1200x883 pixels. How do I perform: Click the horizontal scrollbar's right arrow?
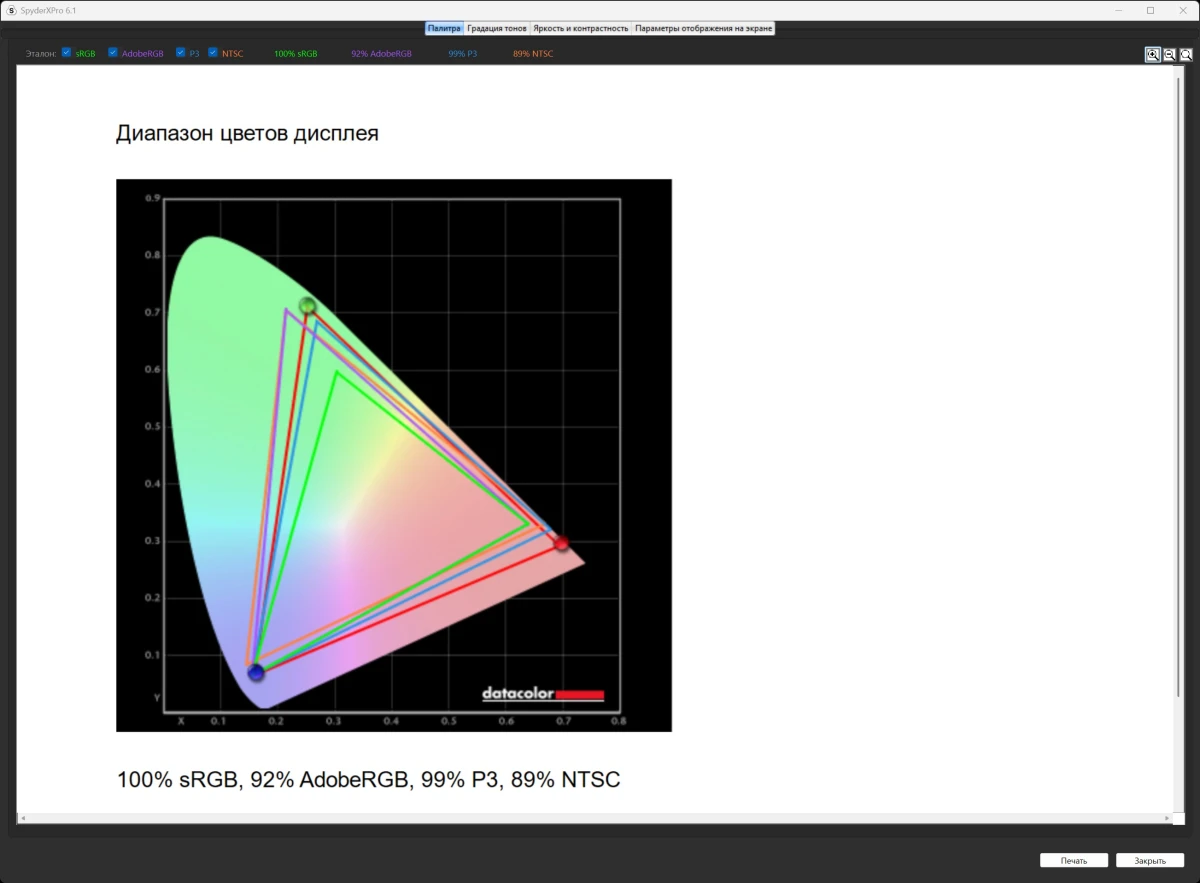pos(1171,818)
